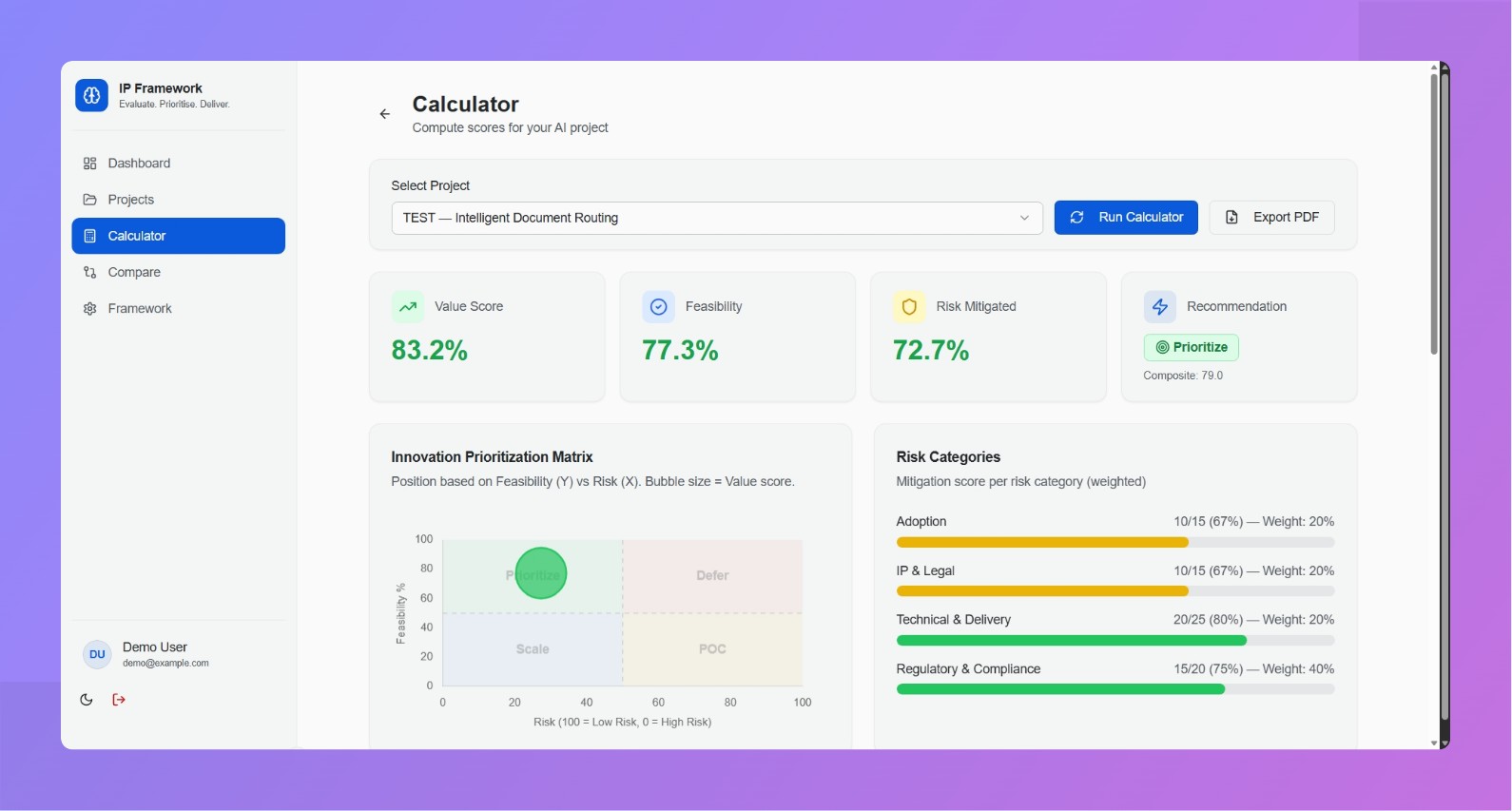This screenshot has width=1512, height=811.
Task: Click the Regulatory & Compliance progress bar
Action: tap(1115, 689)
